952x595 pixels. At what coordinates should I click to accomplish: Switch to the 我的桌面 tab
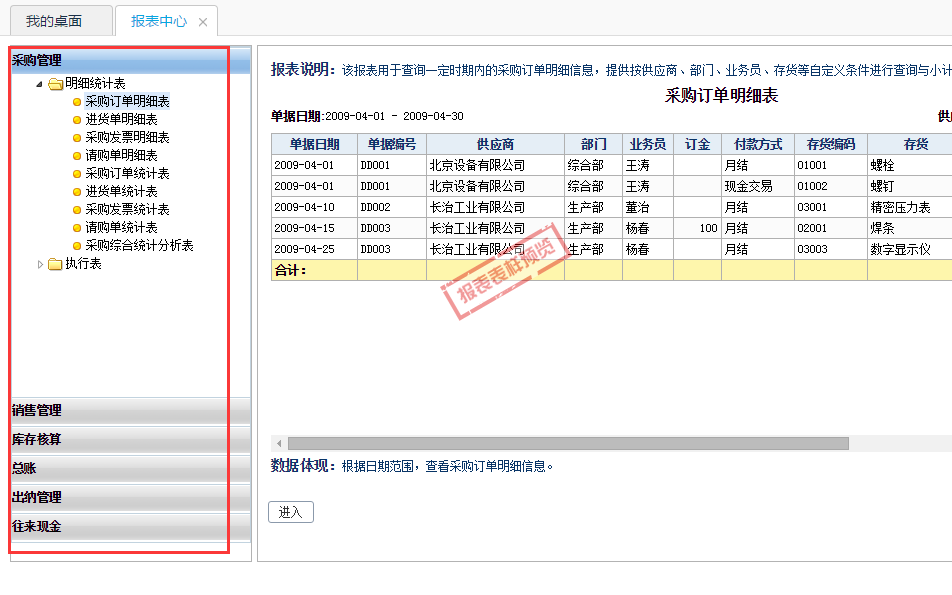click(x=54, y=21)
